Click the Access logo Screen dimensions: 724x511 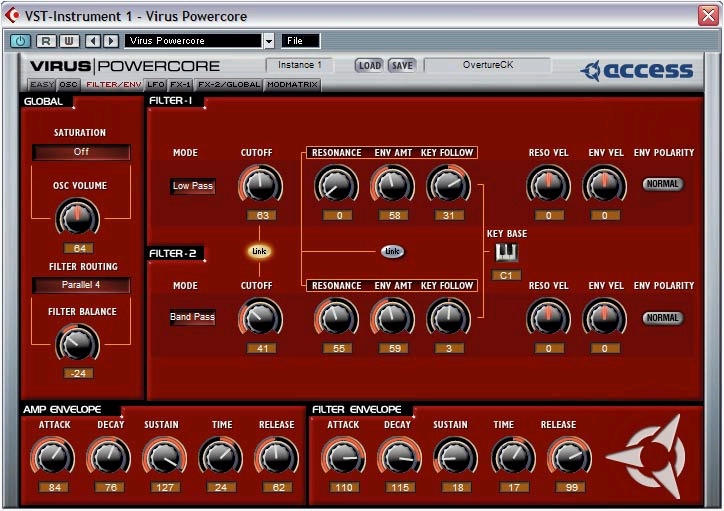point(637,70)
